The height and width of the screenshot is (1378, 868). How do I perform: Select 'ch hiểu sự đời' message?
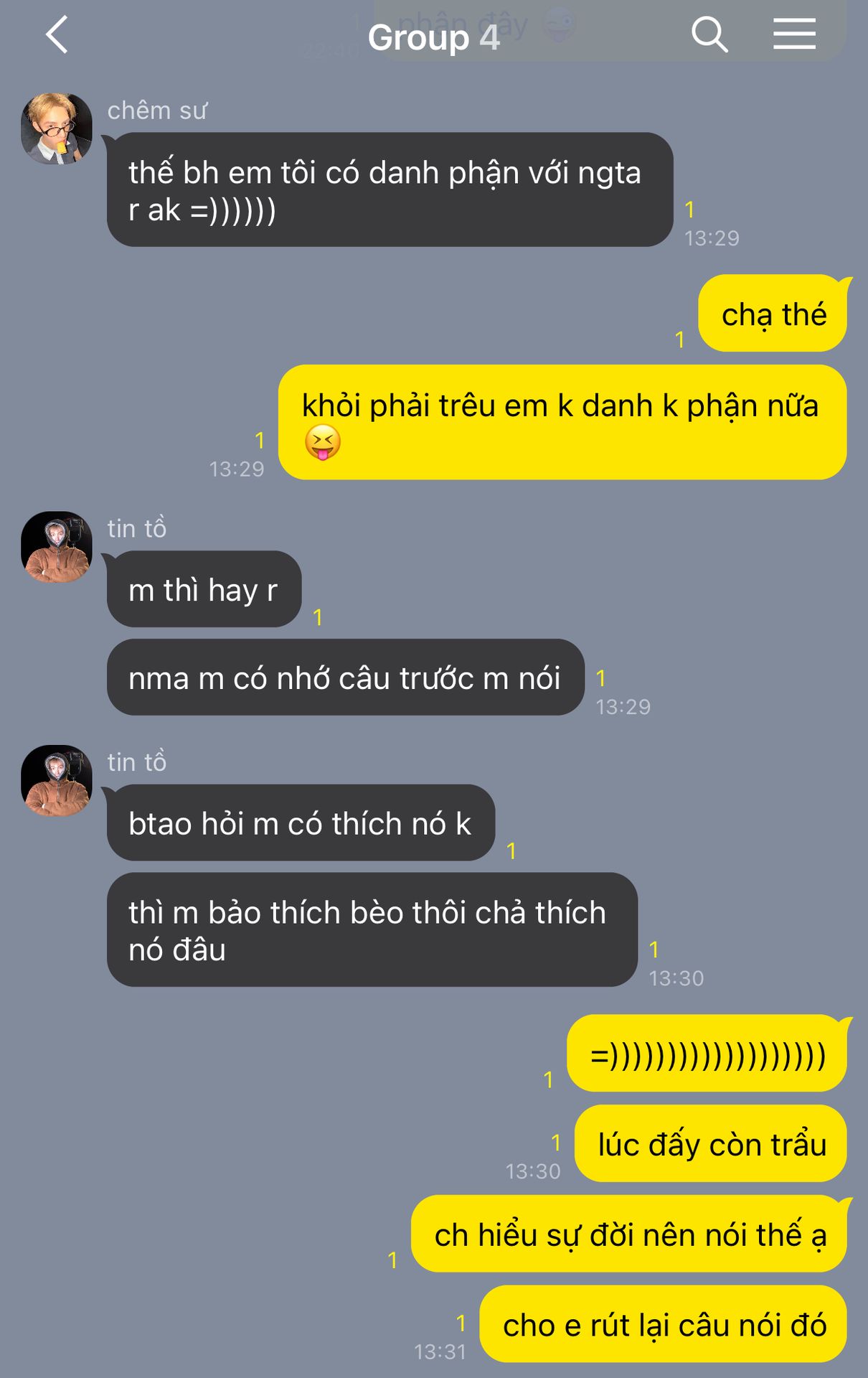tap(629, 1234)
